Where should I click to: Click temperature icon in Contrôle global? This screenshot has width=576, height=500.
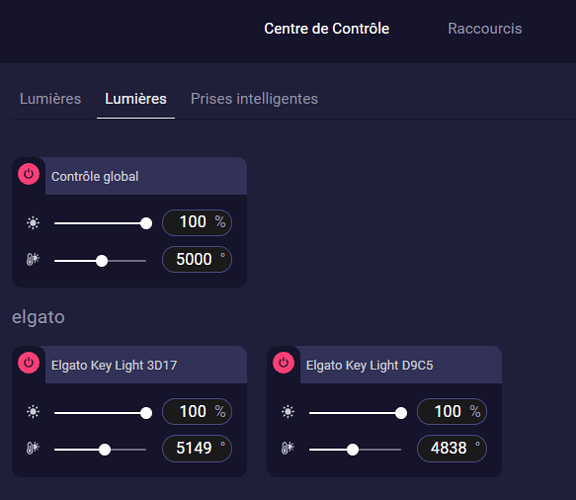(33, 259)
